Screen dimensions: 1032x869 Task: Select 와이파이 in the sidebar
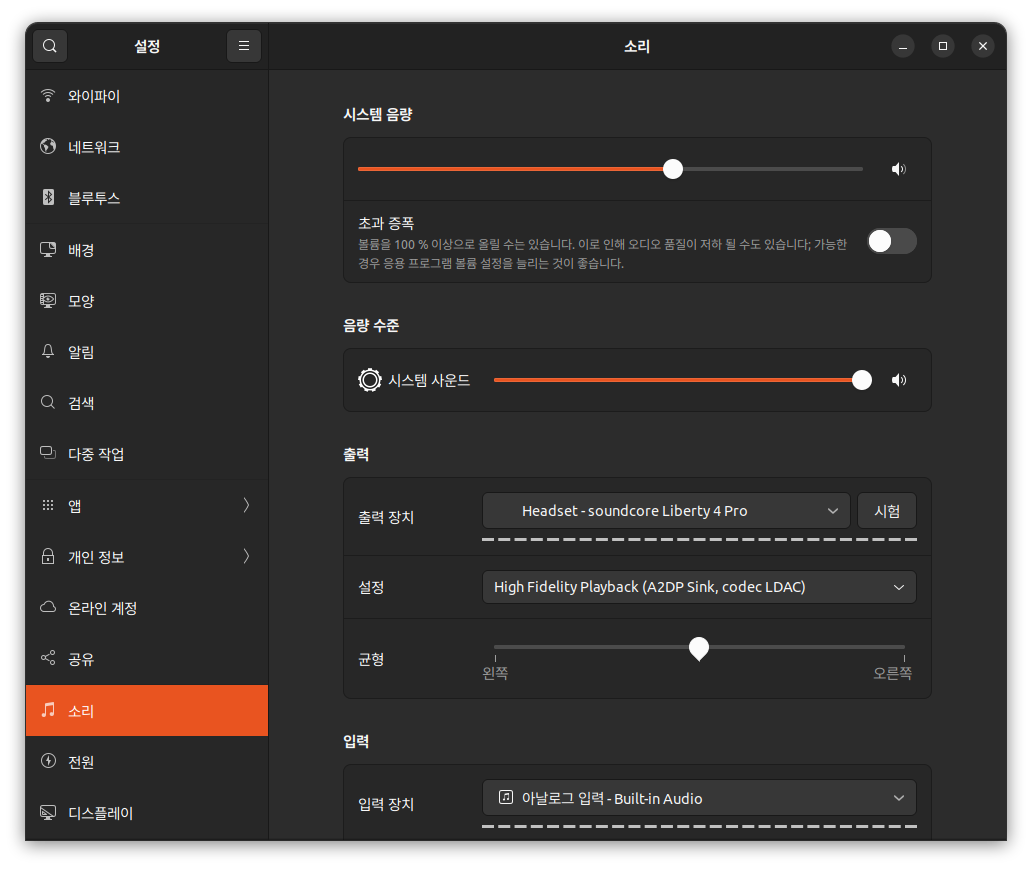(x=147, y=96)
